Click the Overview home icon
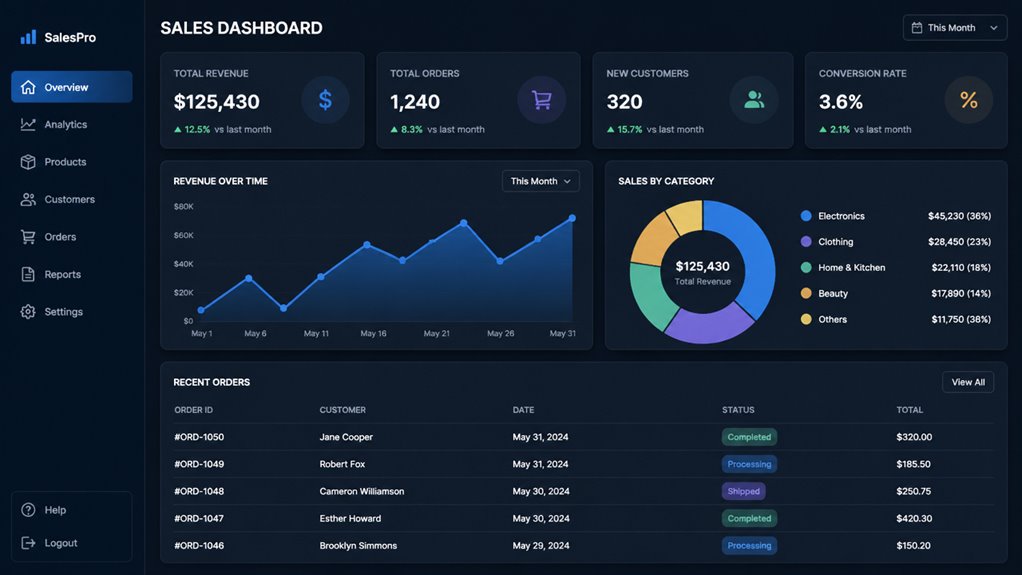This screenshot has width=1022, height=575. coord(28,87)
